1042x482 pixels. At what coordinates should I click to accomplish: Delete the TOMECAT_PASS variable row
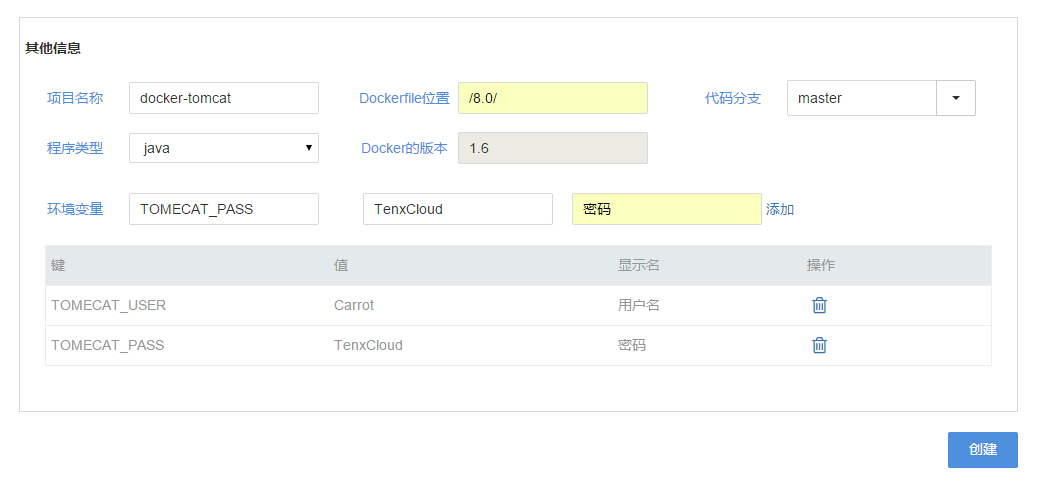pos(819,345)
